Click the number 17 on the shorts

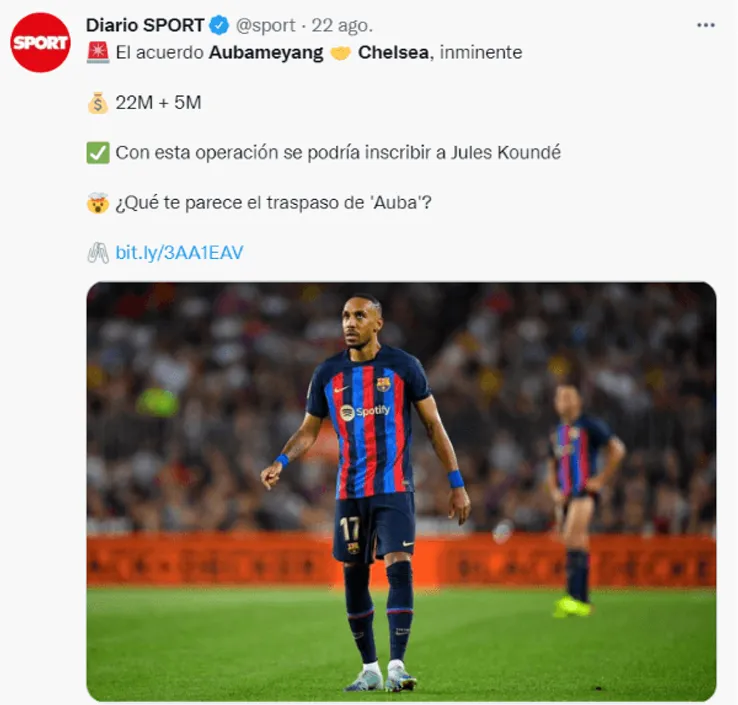[350, 529]
